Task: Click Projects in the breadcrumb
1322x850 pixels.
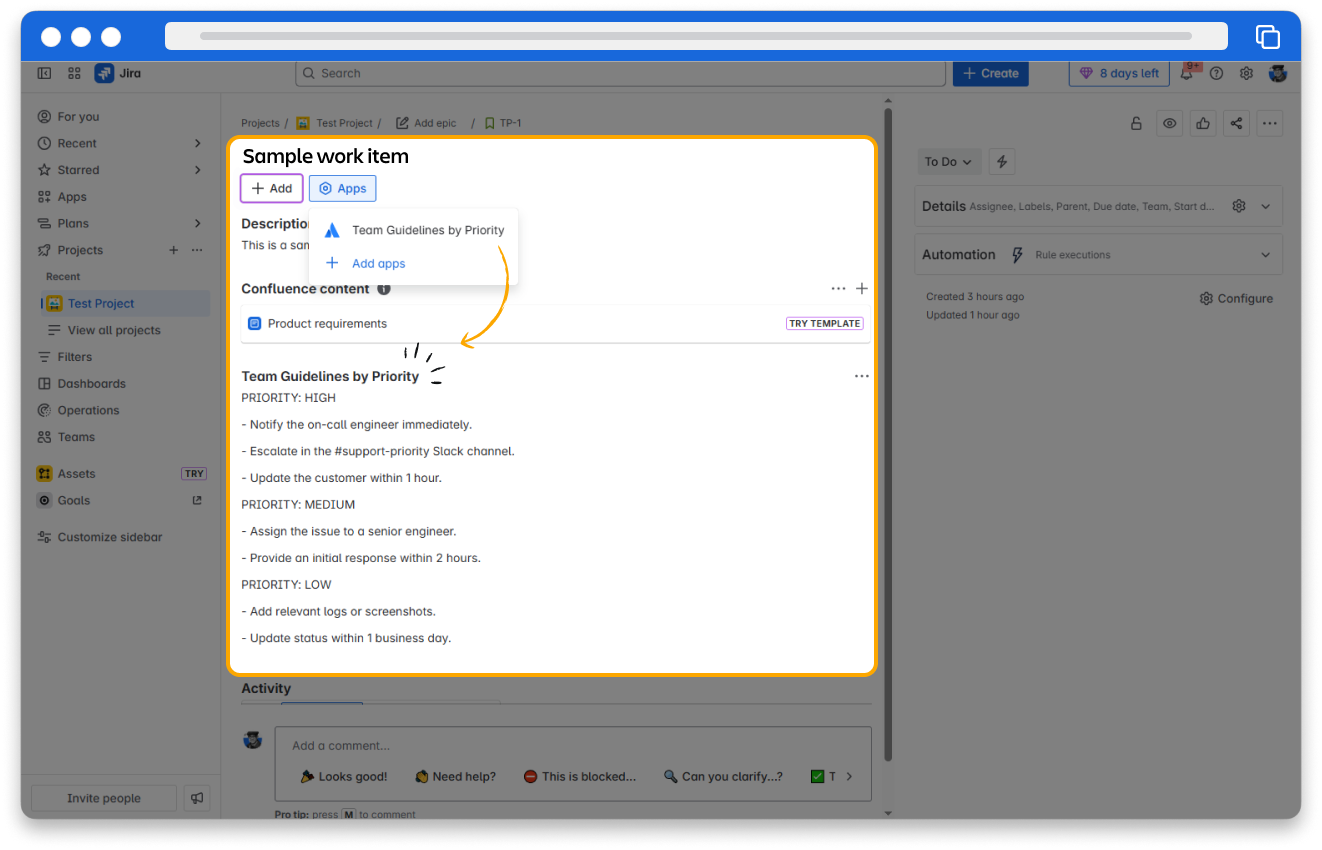Action: (x=260, y=123)
